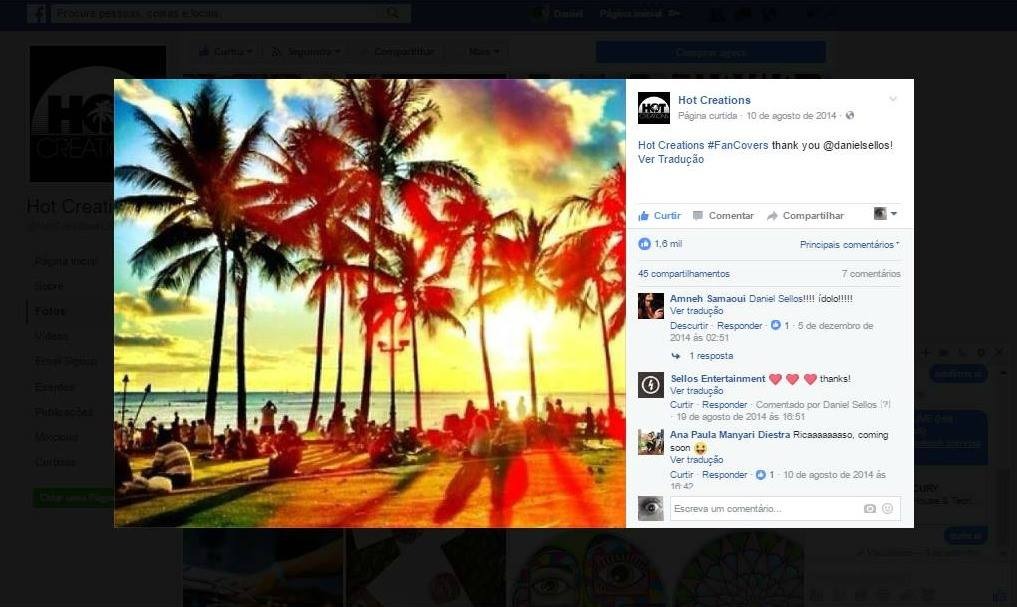Click the Compartilhar arrow icon
1017x607 pixels.
(772, 216)
